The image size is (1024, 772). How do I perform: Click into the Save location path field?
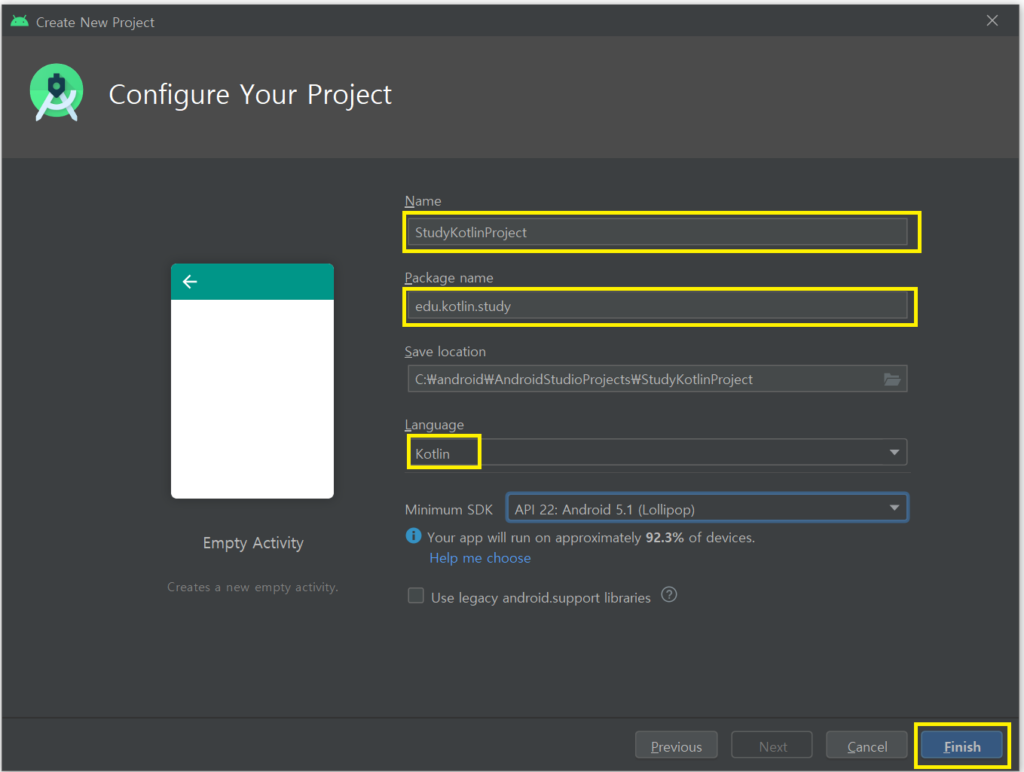pyautogui.click(x=640, y=379)
